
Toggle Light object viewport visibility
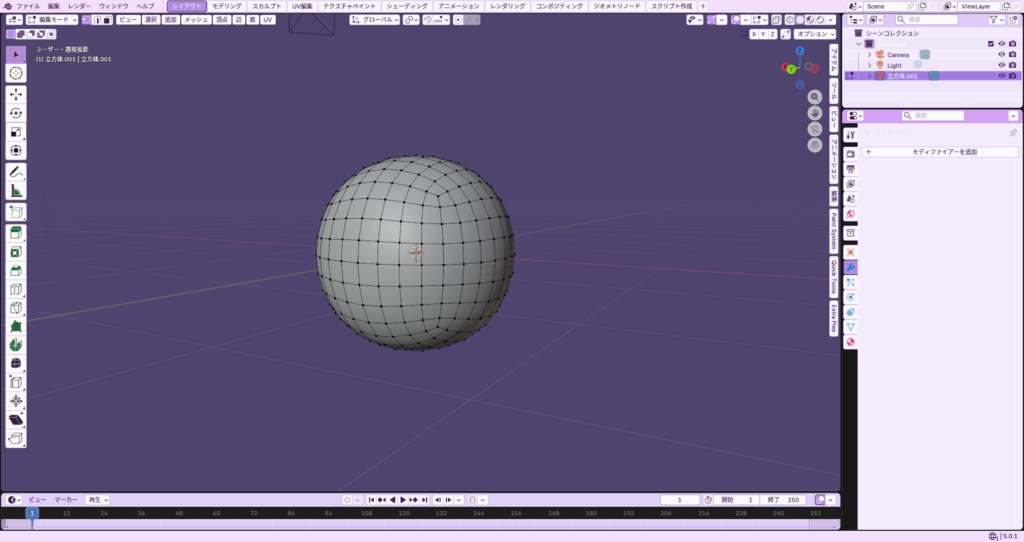(1001, 65)
